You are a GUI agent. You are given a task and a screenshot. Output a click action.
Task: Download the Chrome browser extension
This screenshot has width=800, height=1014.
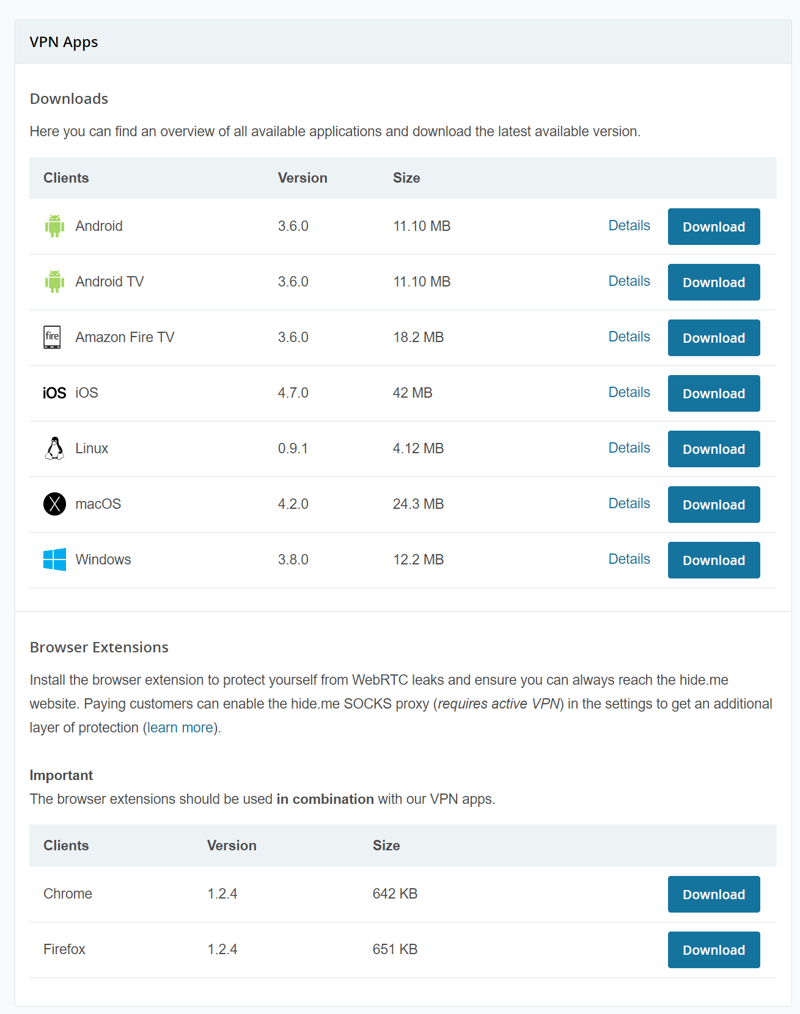point(713,894)
